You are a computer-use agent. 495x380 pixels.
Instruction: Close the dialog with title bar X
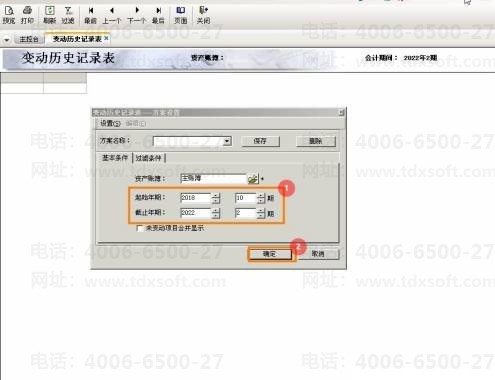[x=341, y=113]
